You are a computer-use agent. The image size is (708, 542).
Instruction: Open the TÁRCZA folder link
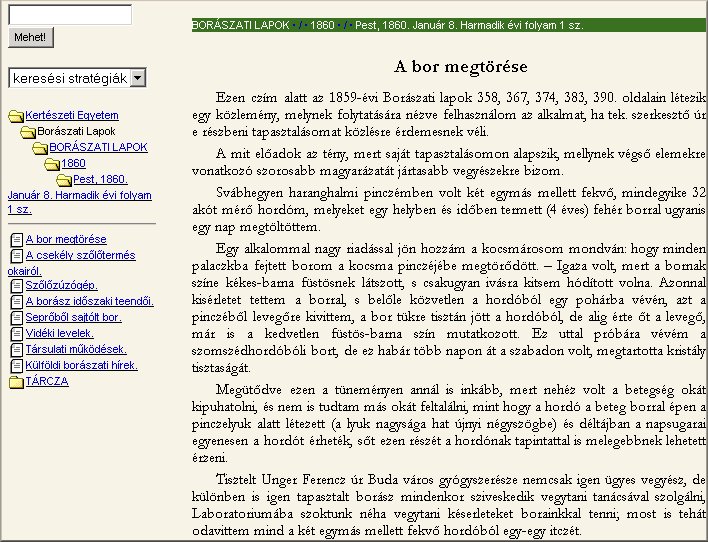click(x=47, y=381)
